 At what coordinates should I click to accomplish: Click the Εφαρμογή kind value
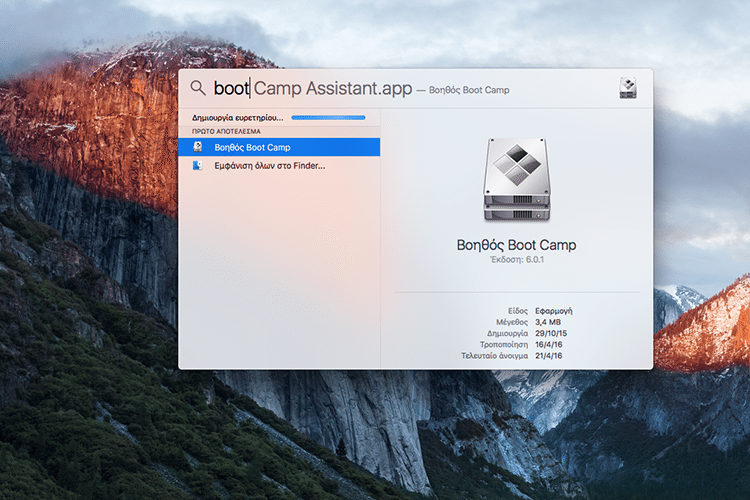tap(553, 311)
